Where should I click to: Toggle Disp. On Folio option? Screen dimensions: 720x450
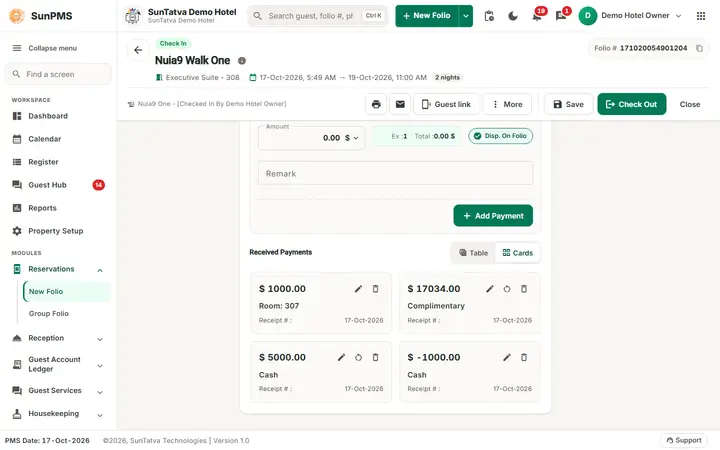(x=501, y=136)
